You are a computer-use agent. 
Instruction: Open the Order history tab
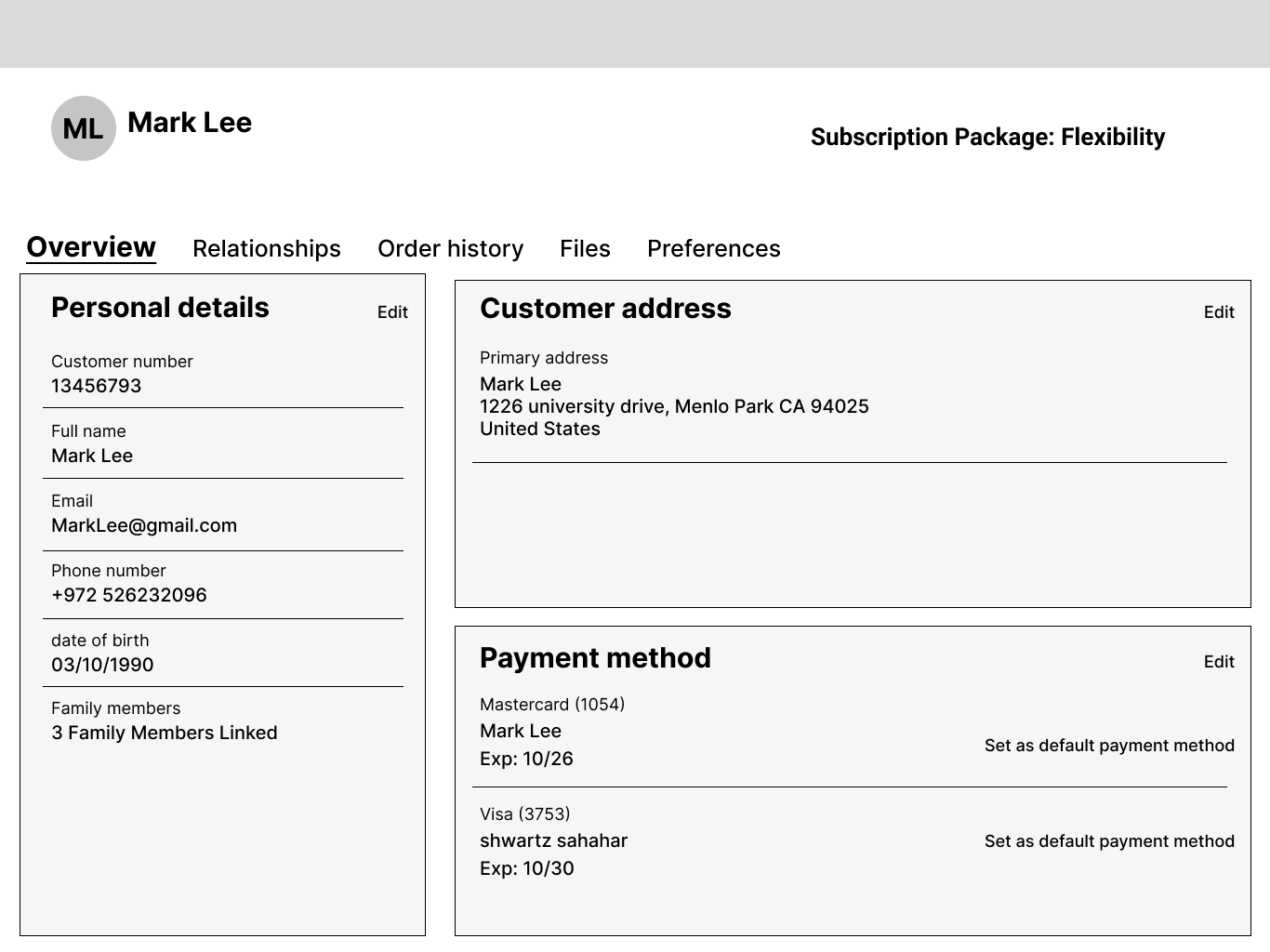click(451, 248)
